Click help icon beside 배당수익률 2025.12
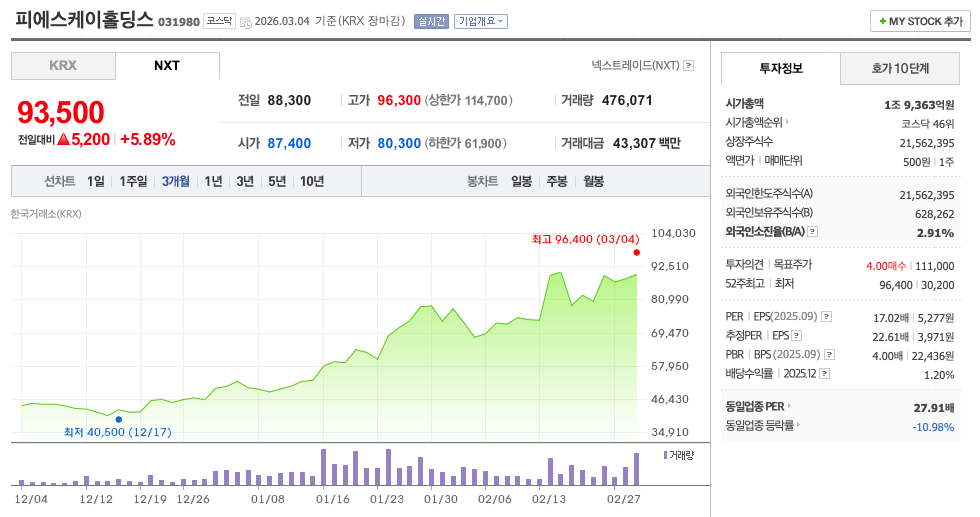This screenshot has height=517, width=980. click(824, 374)
